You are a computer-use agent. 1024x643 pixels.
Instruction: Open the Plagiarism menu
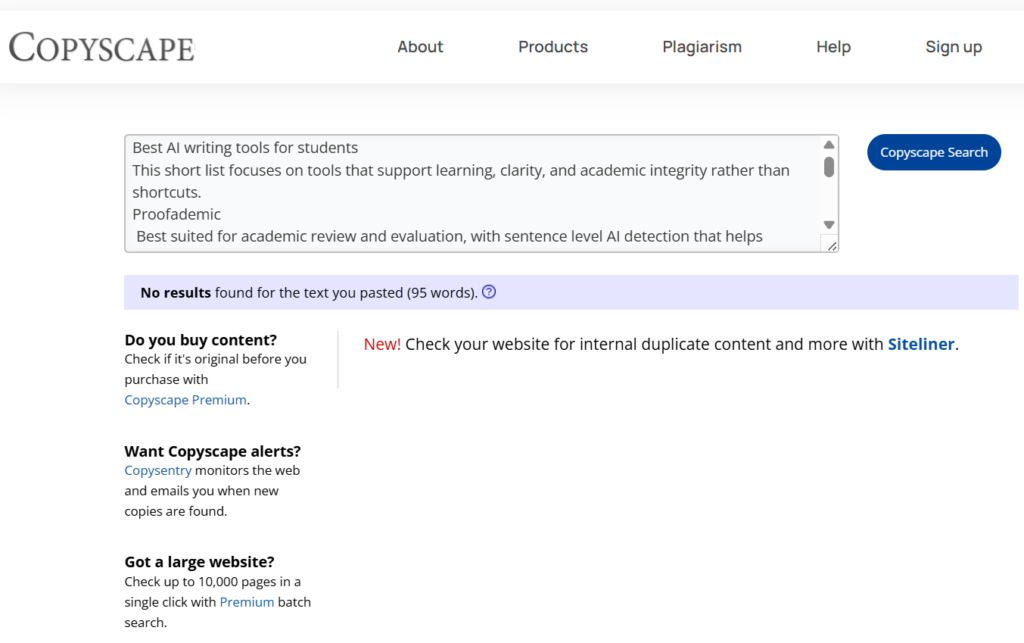pyautogui.click(x=701, y=47)
